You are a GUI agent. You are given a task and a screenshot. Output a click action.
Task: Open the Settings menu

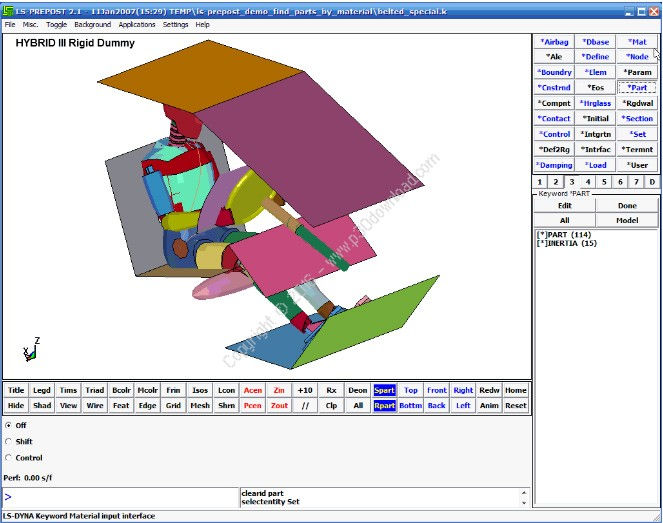coord(175,25)
